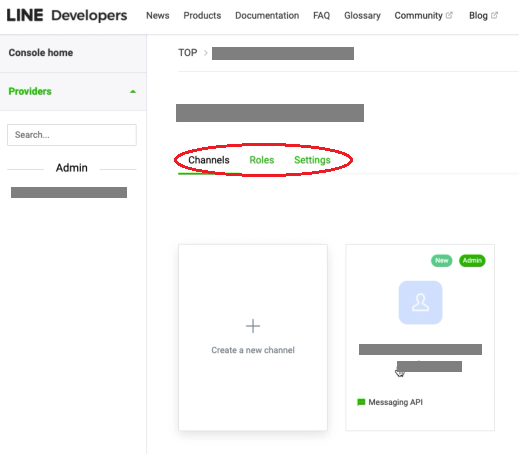Switch to the Channels tab
Viewport: 519px width, 454px height.
pyautogui.click(x=209, y=160)
